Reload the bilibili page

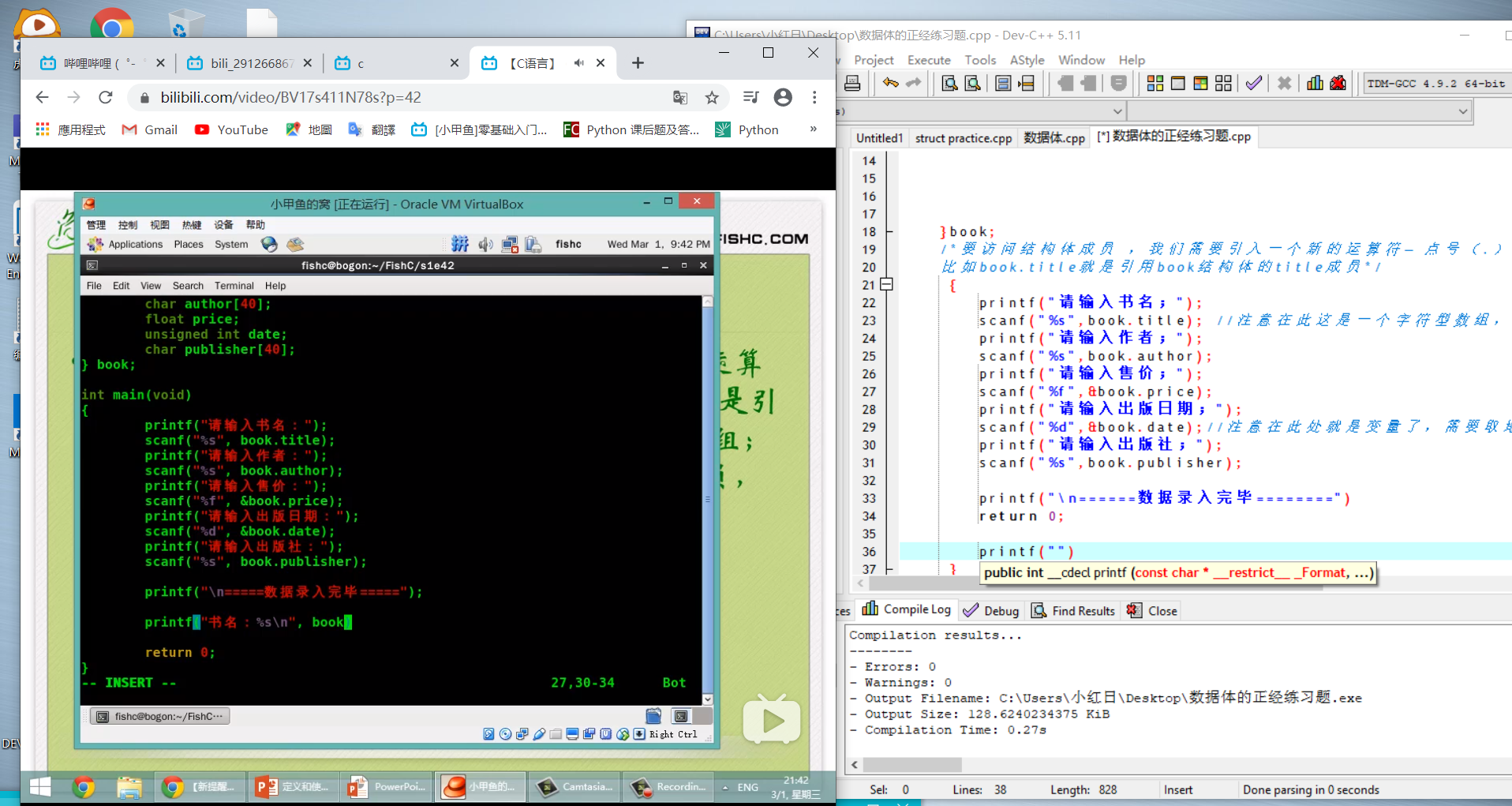[105, 97]
